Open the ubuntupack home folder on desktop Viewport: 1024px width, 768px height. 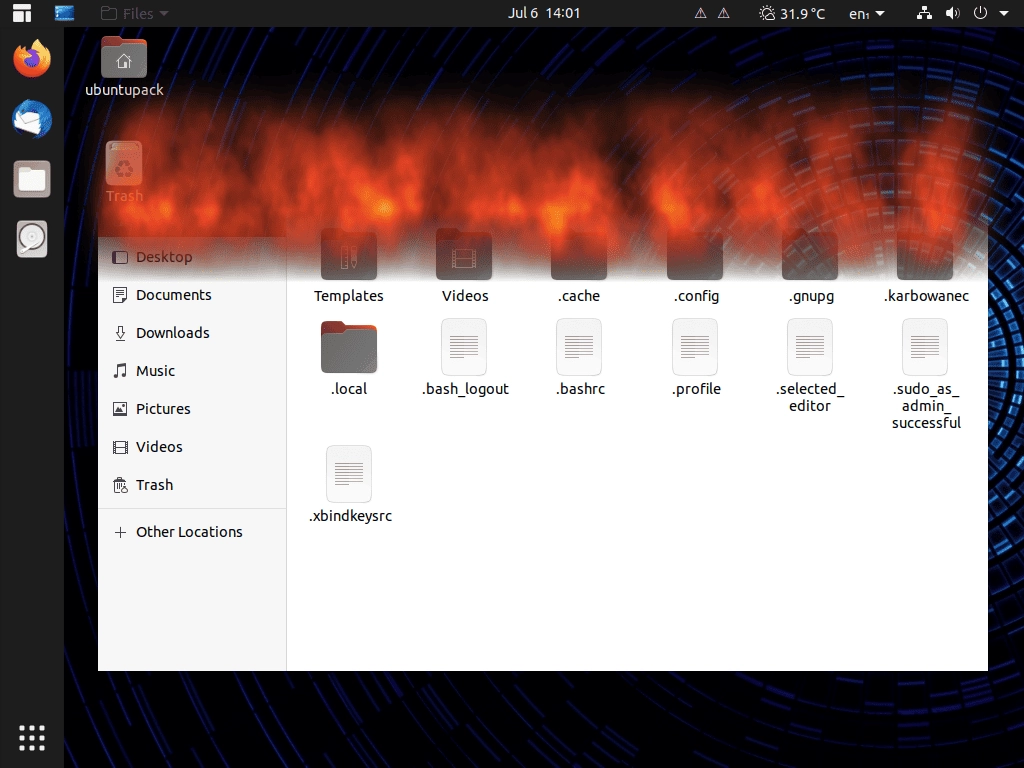pos(124,67)
